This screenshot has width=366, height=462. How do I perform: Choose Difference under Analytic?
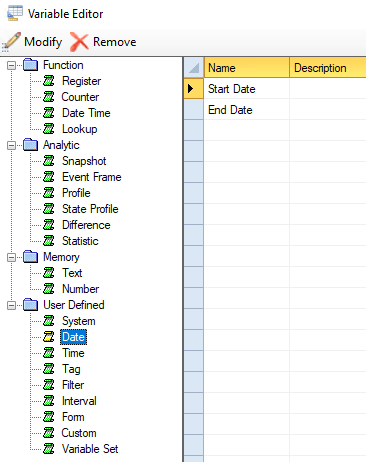click(x=86, y=225)
